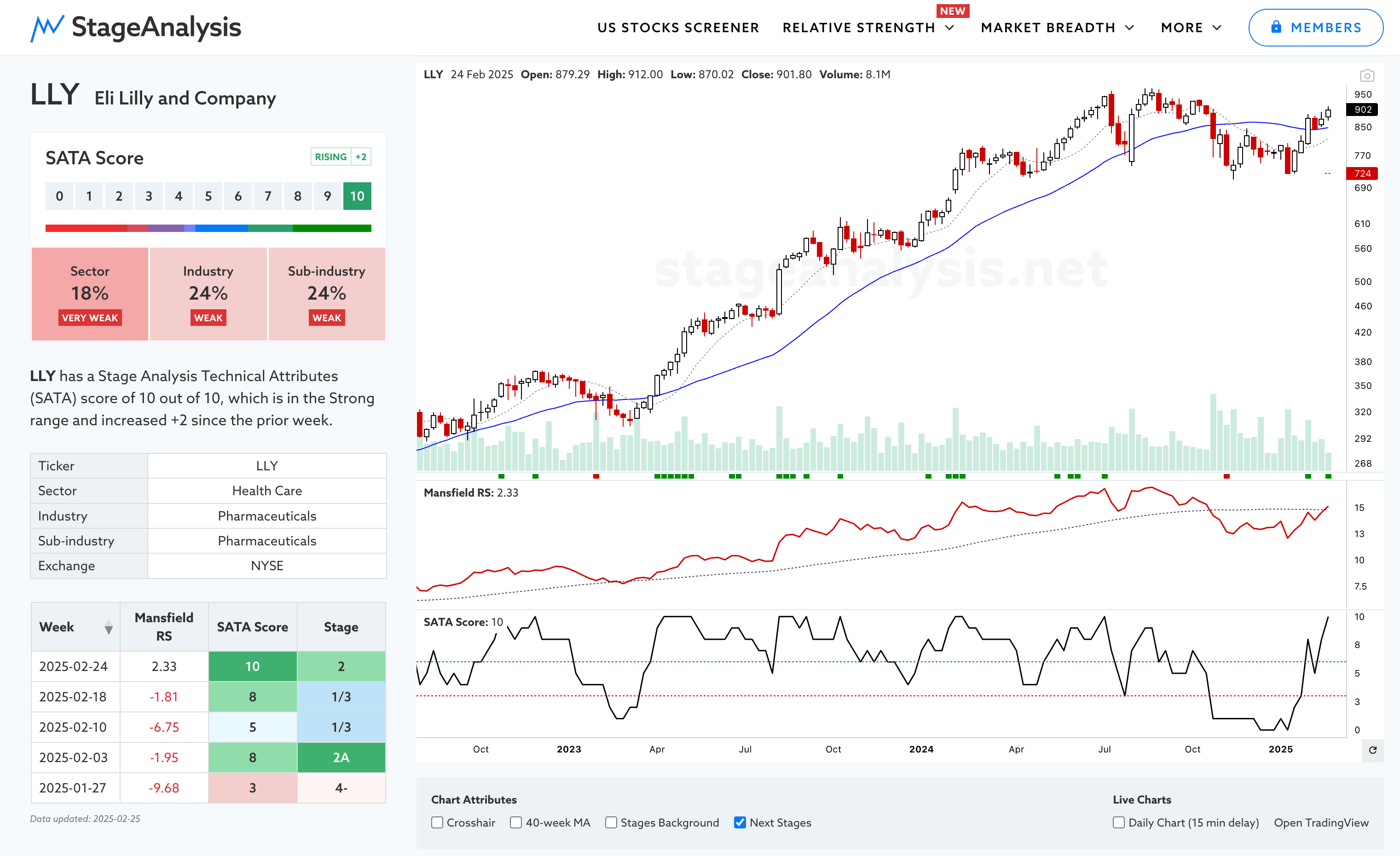The height and width of the screenshot is (856, 1400).
Task: Click the LLY ticker value in table
Action: coord(267,466)
